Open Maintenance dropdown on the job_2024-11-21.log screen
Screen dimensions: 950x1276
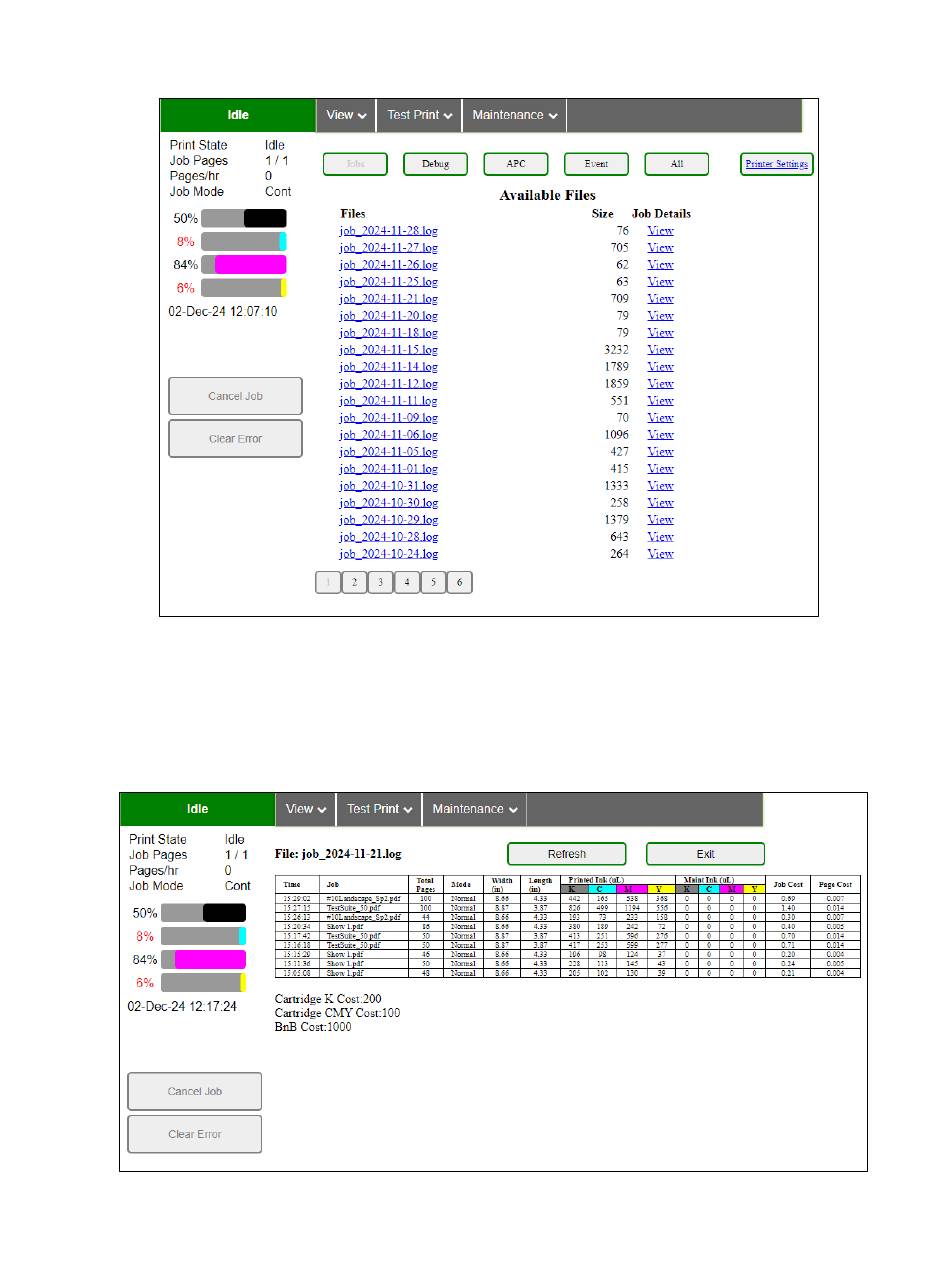pos(474,809)
